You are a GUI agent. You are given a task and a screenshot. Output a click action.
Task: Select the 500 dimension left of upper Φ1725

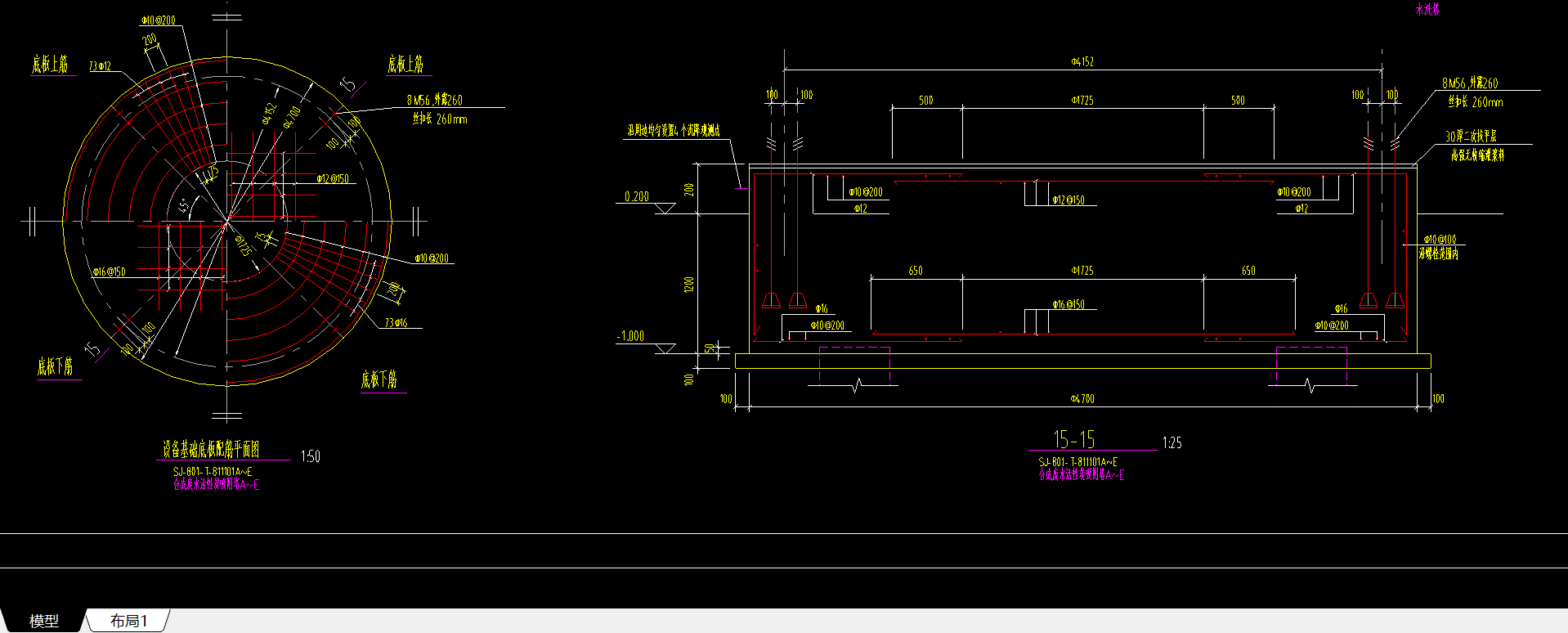click(x=925, y=100)
